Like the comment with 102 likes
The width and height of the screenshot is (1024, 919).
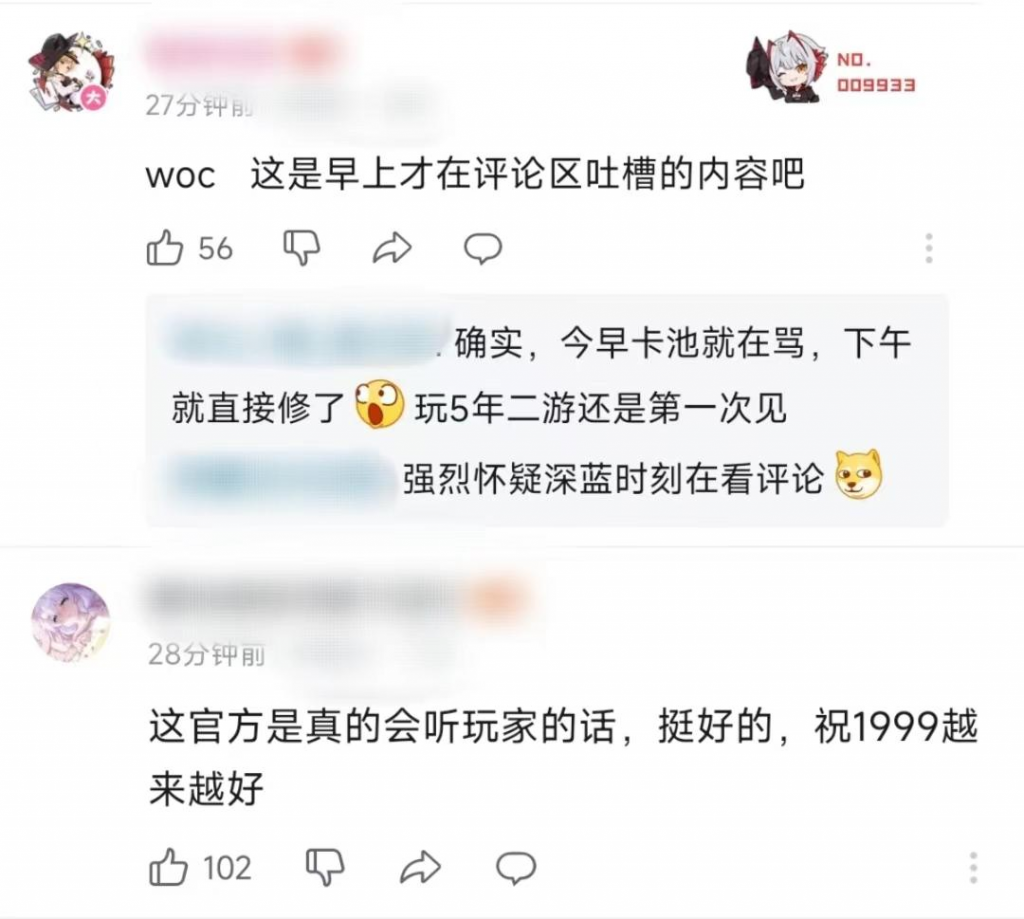168,867
